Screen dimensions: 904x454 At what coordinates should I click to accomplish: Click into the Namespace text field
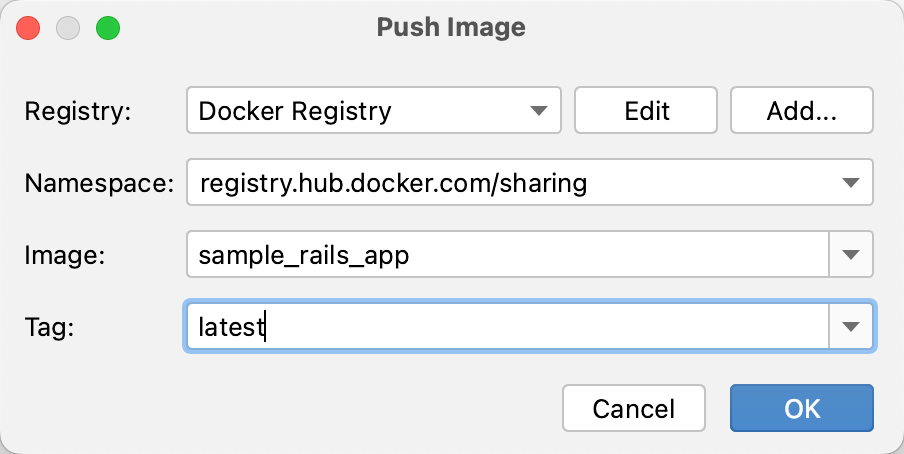[x=500, y=183]
